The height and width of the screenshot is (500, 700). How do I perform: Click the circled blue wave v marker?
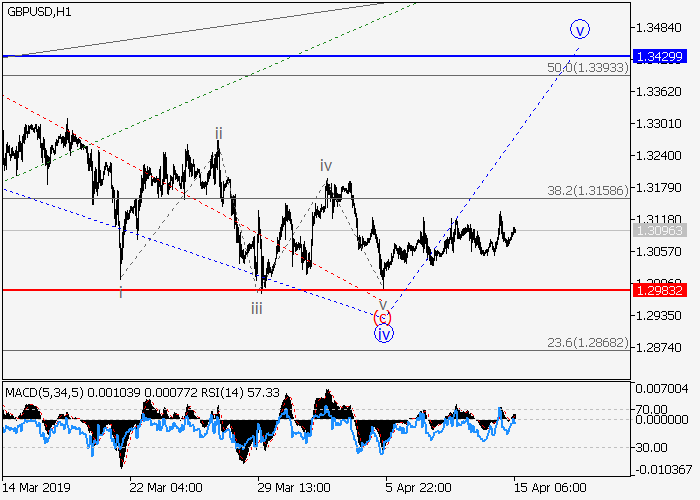coord(580,28)
